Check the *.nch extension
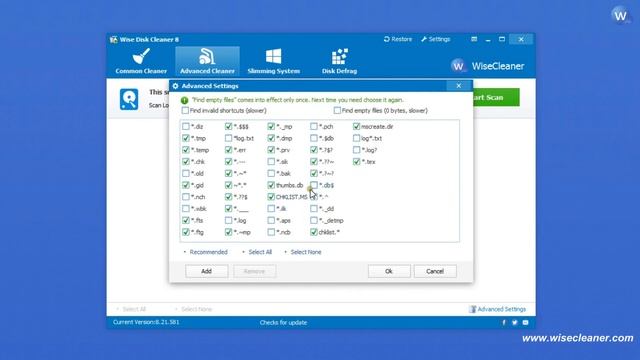 pos(186,197)
